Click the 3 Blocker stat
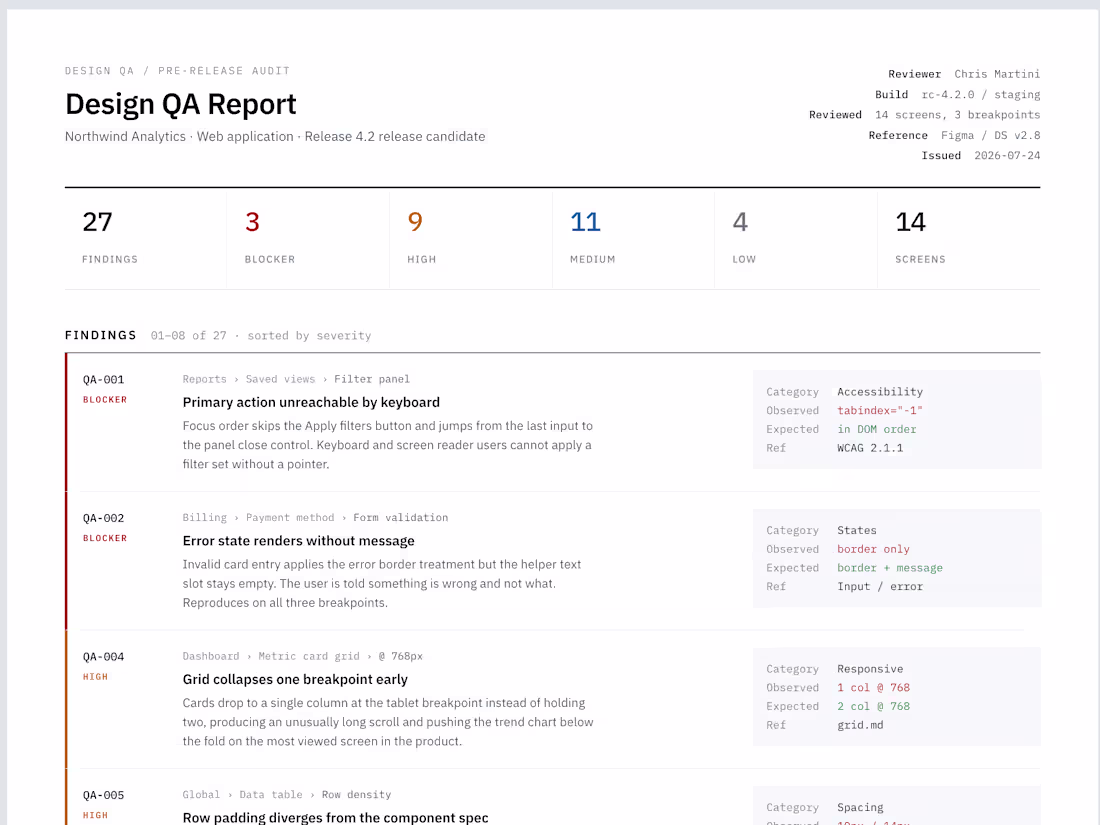This screenshot has width=1100, height=825. (x=308, y=239)
